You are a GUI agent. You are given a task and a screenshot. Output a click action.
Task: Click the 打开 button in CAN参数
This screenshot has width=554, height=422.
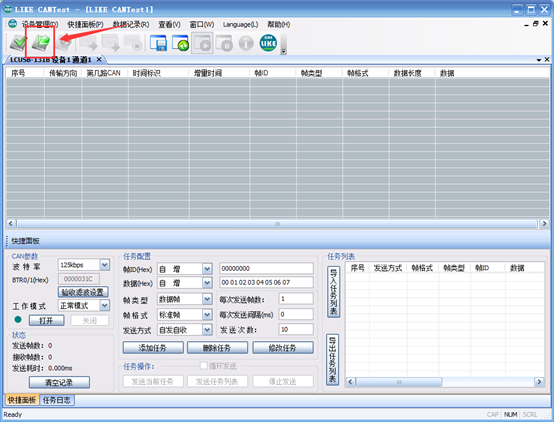point(46,320)
